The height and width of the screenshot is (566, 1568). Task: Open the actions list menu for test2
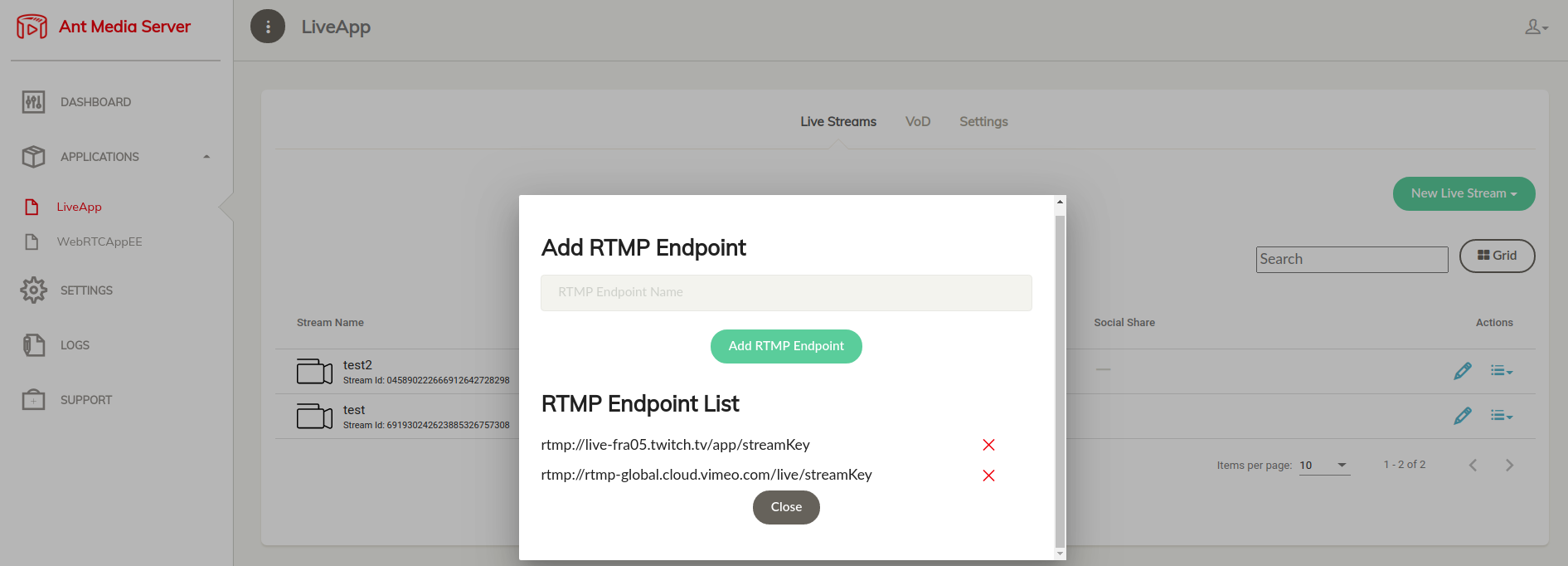coord(1502,371)
